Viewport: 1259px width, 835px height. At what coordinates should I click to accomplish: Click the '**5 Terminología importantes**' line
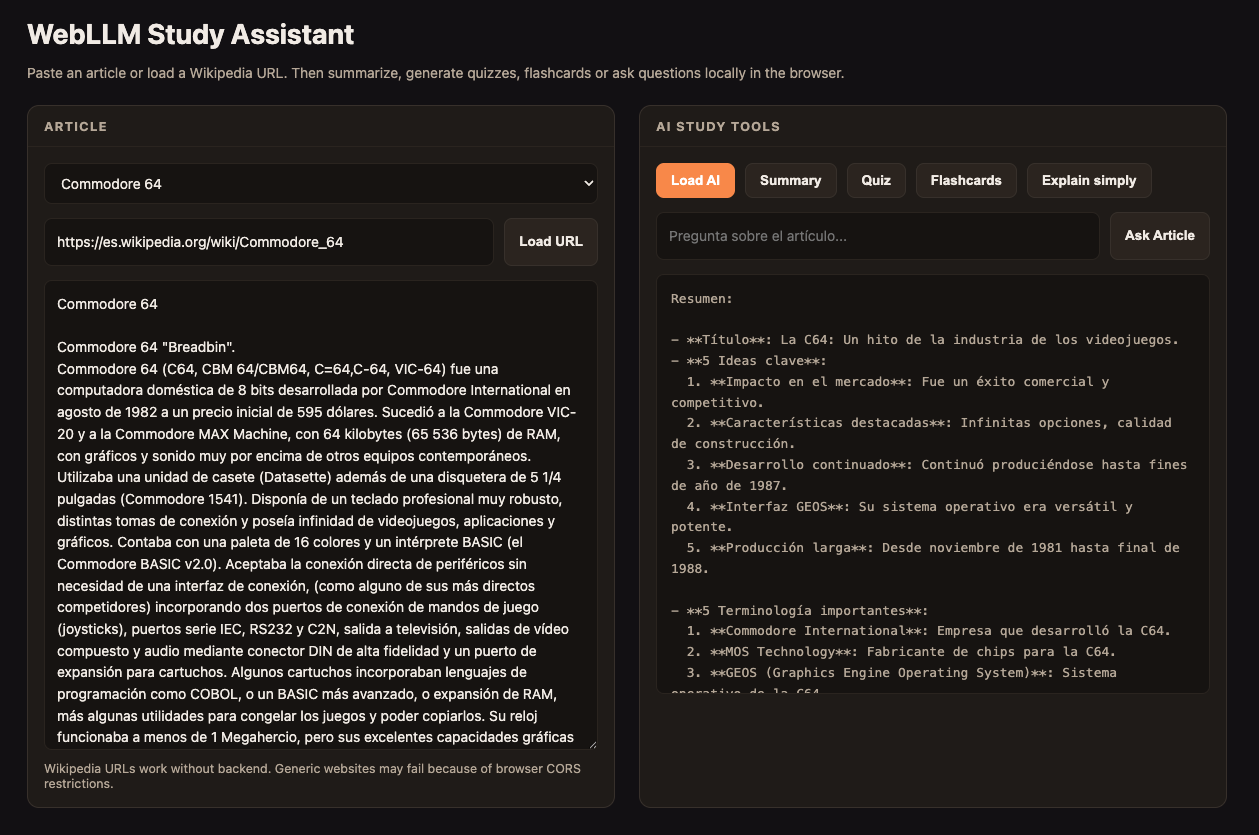click(800, 610)
